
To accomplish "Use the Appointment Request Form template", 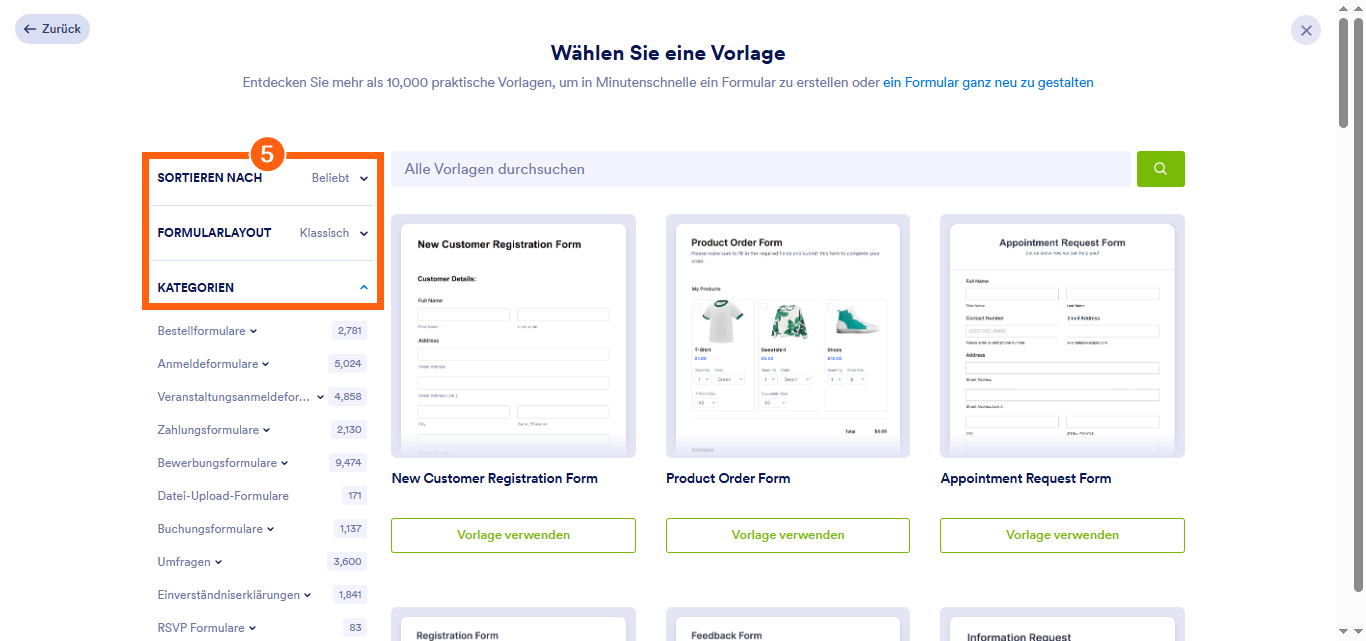I will pos(1062,535).
